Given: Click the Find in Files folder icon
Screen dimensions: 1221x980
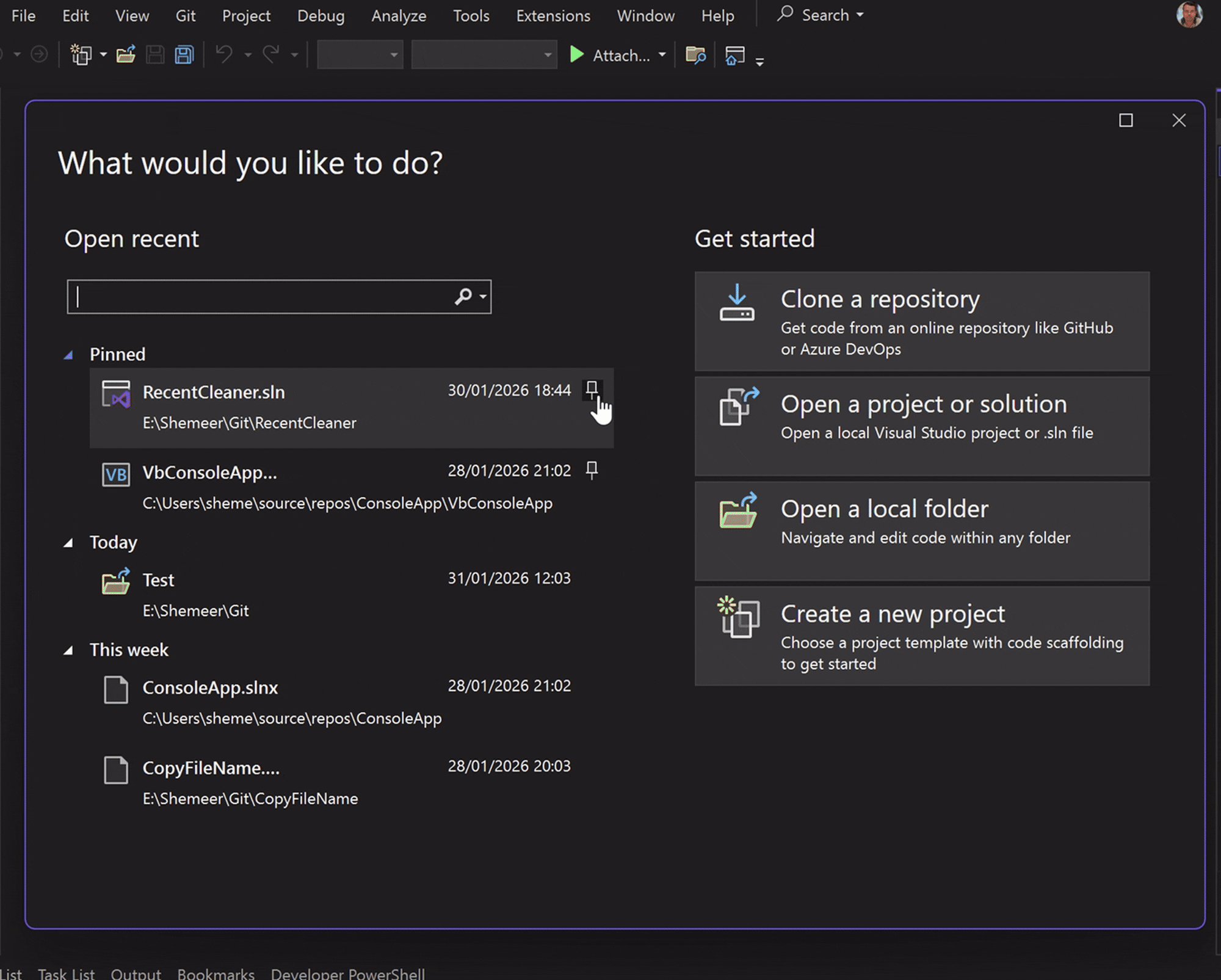Looking at the screenshot, I should click(x=695, y=55).
